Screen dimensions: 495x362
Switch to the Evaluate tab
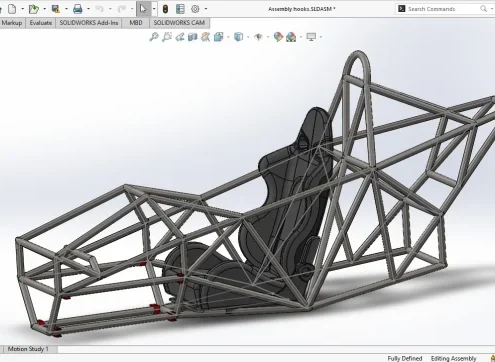(x=41, y=23)
